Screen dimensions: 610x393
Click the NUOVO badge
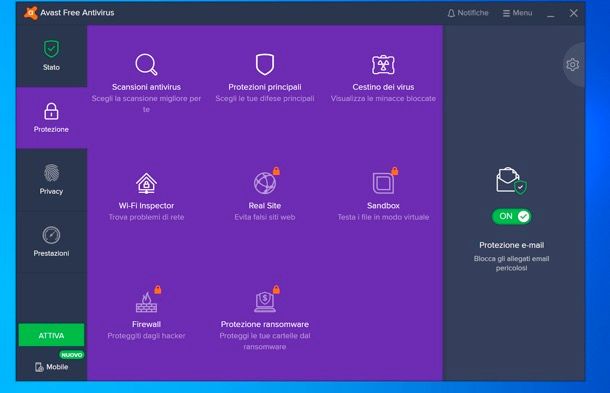pyautogui.click(x=72, y=355)
